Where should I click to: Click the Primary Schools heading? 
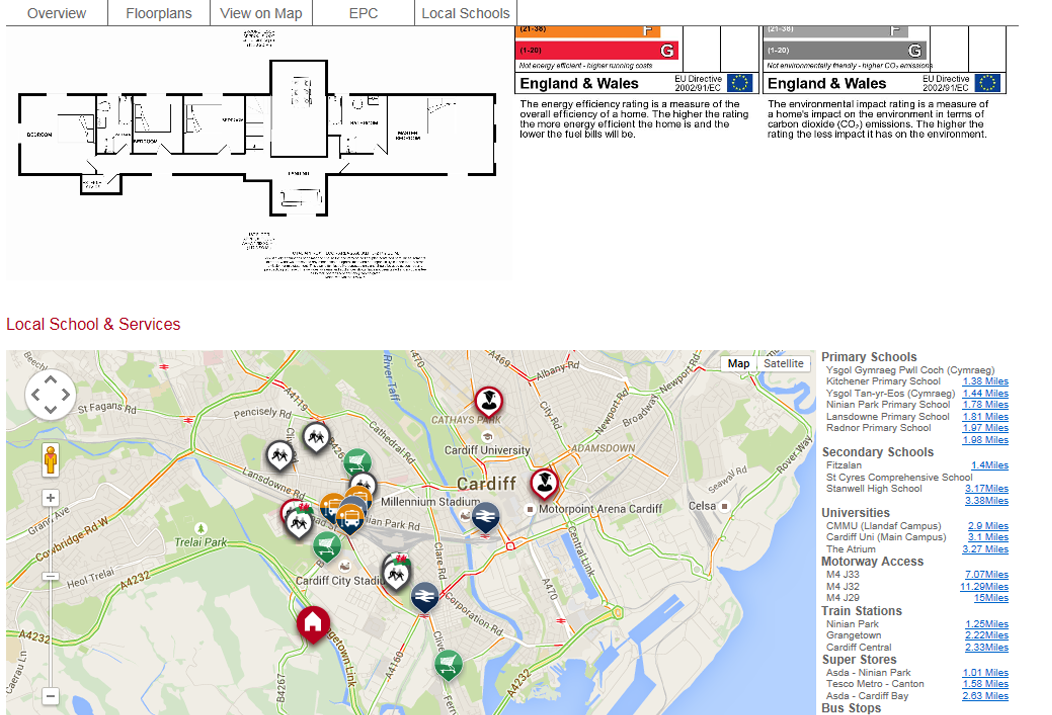click(869, 358)
